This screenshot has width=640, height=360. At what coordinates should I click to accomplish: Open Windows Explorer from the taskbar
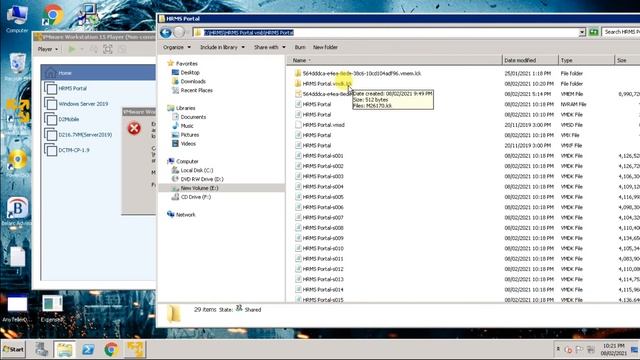click(x=64, y=349)
